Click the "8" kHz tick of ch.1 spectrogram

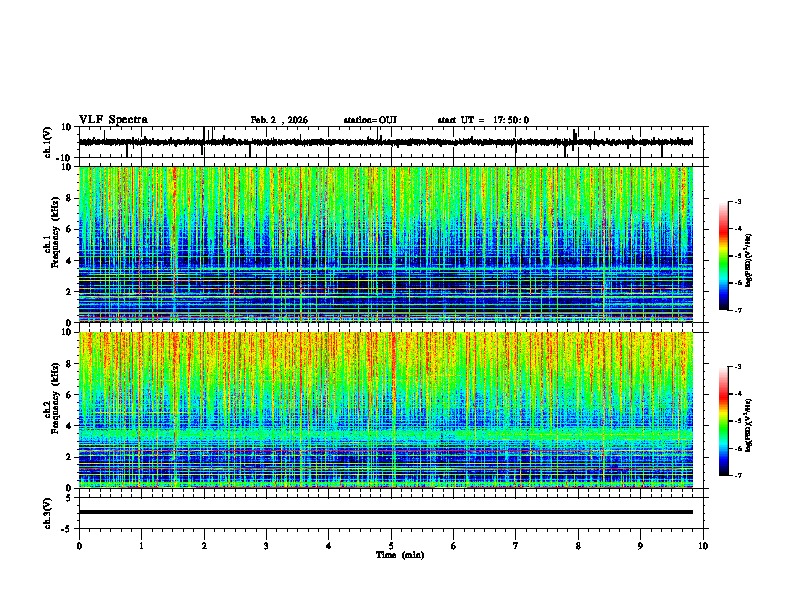tap(69, 198)
